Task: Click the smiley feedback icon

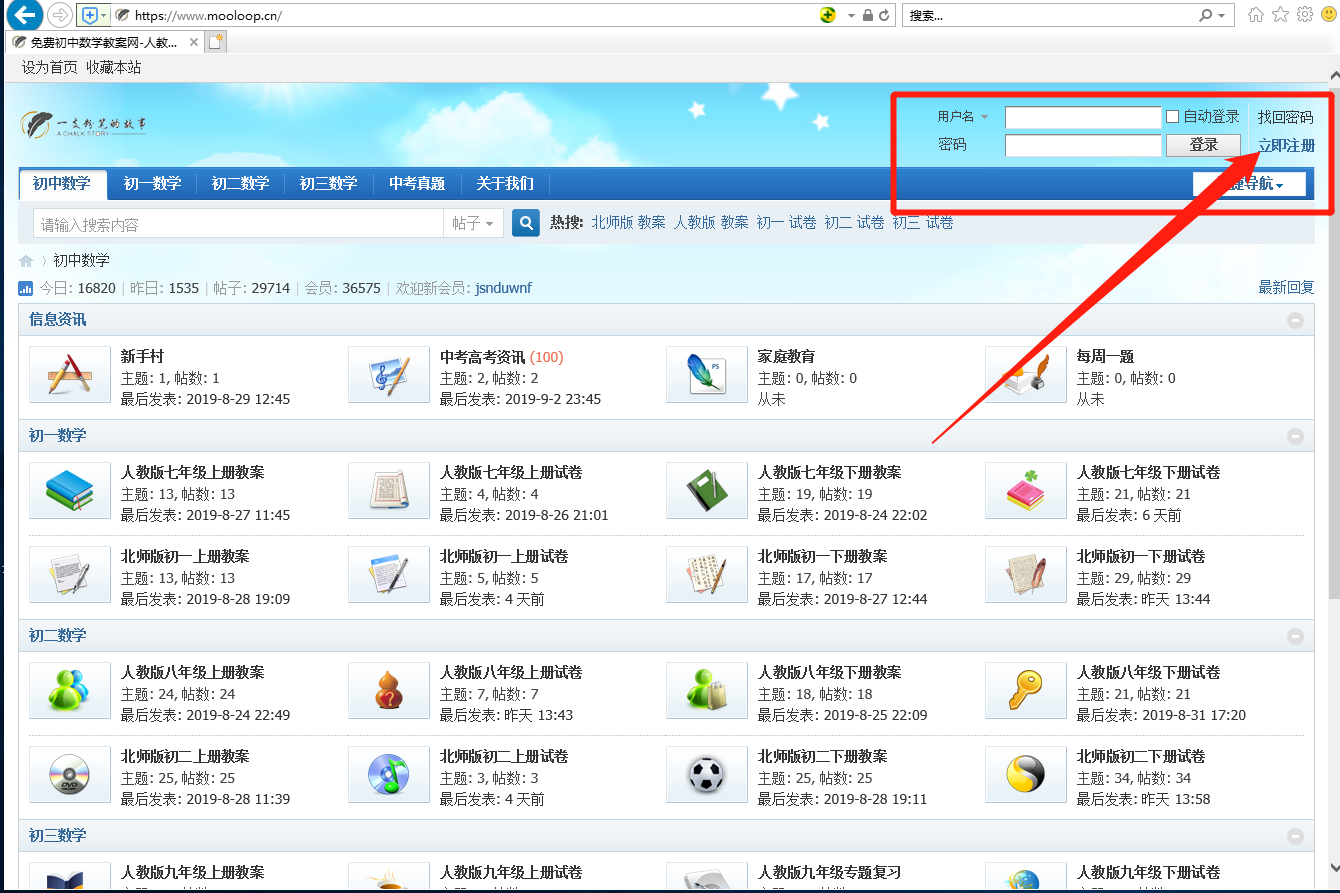Action: click(x=1328, y=15)
